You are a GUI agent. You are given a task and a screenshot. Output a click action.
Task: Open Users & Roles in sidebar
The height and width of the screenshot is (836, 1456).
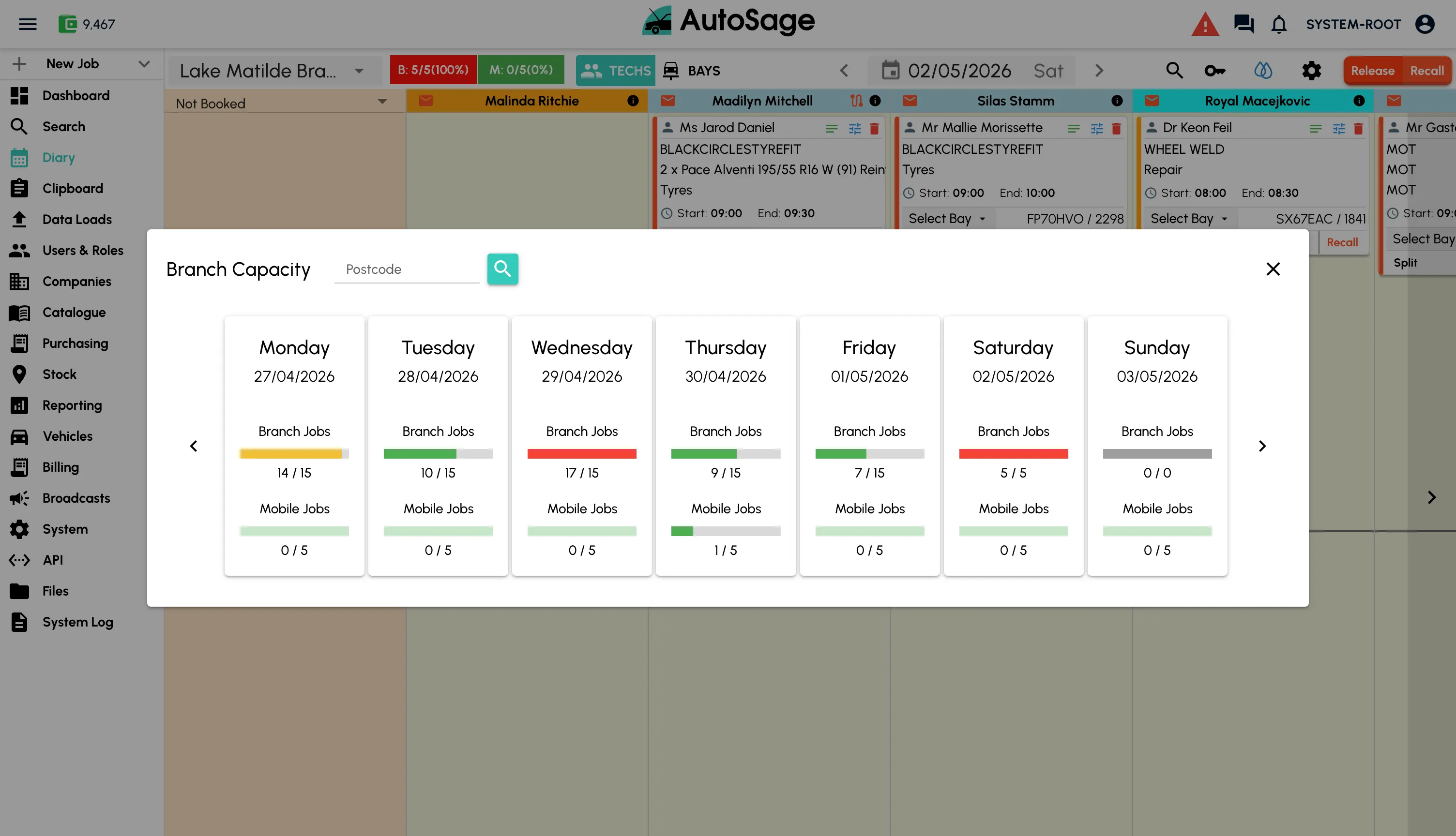point(83,250)
